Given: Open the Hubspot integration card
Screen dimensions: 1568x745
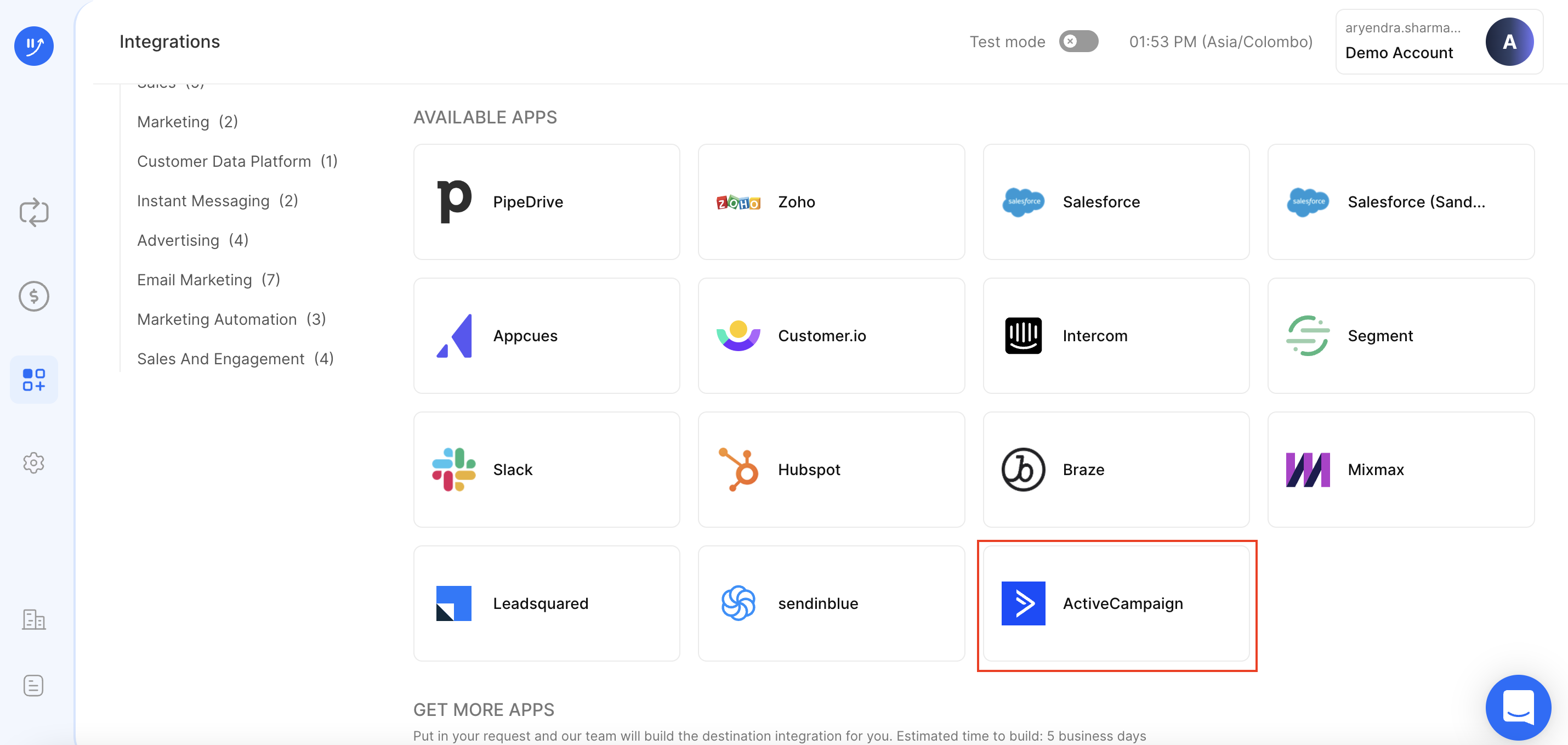Looking at the screenshot, I should tap(831, 469).
